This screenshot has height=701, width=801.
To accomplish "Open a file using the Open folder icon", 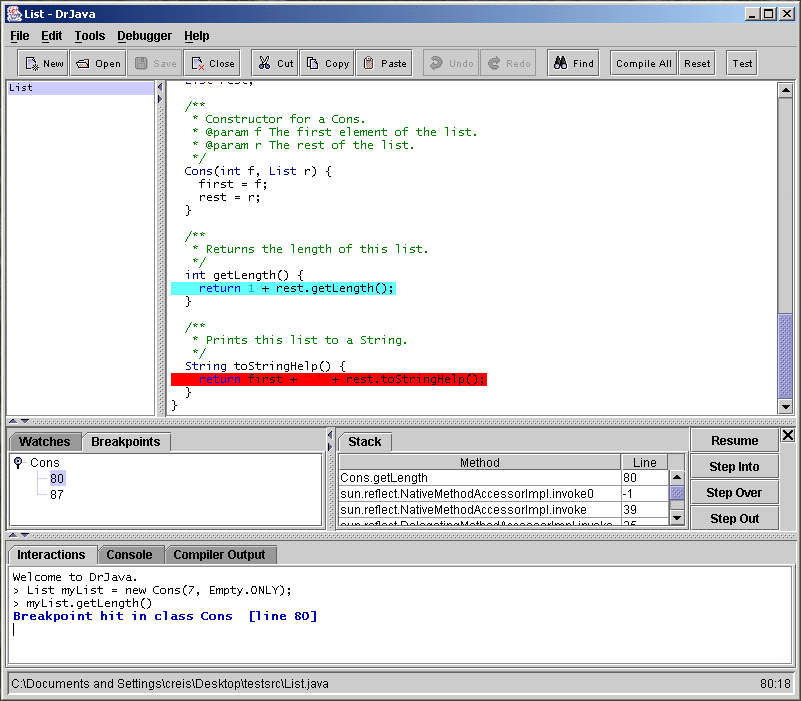I will [97, 62].
